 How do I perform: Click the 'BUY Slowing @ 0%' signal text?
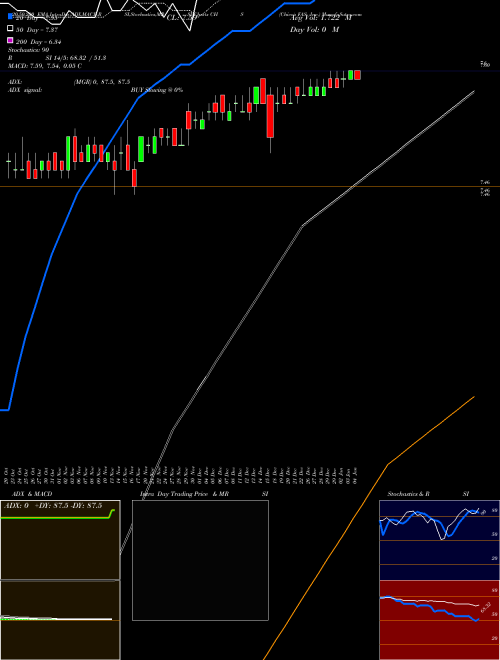[x=157, y=90]
